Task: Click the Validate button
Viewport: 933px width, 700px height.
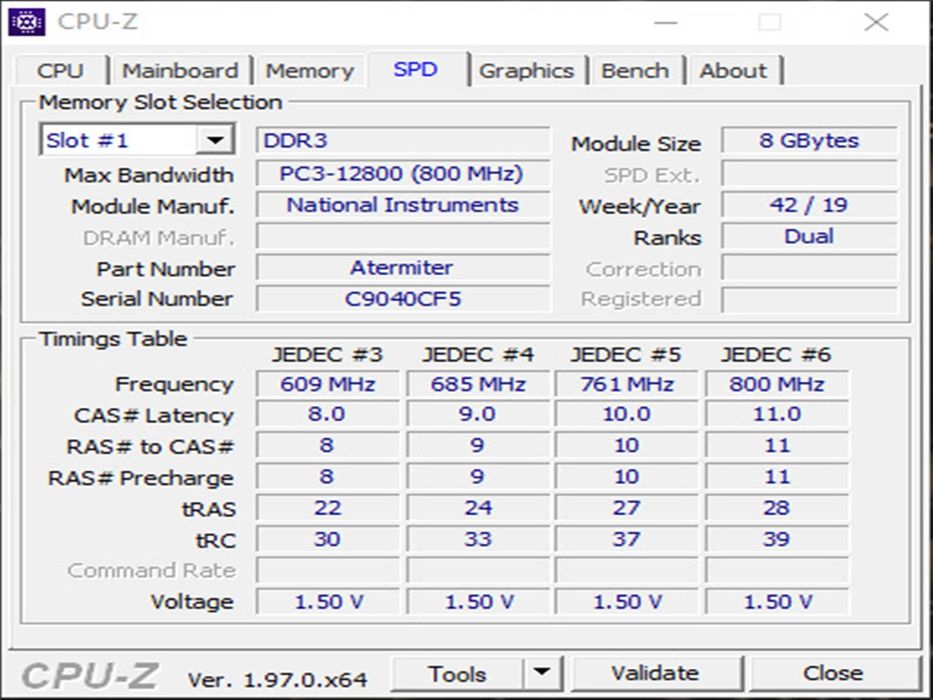Action: click(x=656, y=673)
